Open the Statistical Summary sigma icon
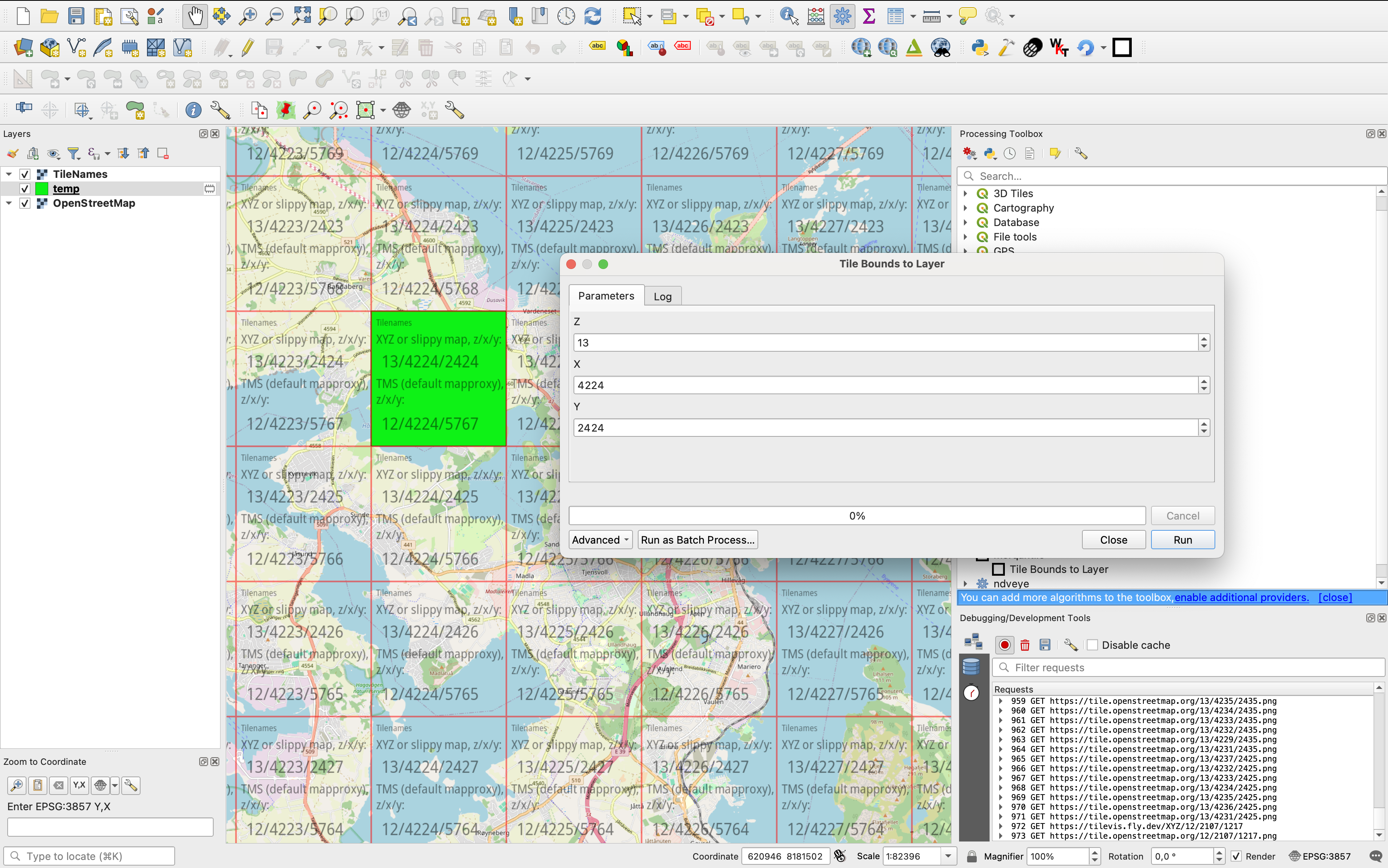 coord(869,16)
